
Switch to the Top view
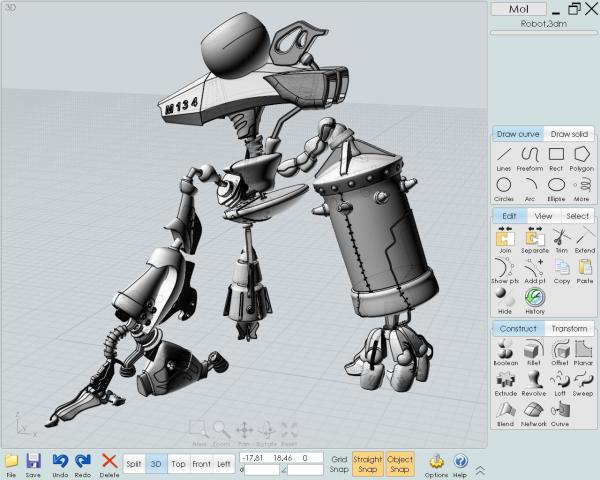[178, 464]
